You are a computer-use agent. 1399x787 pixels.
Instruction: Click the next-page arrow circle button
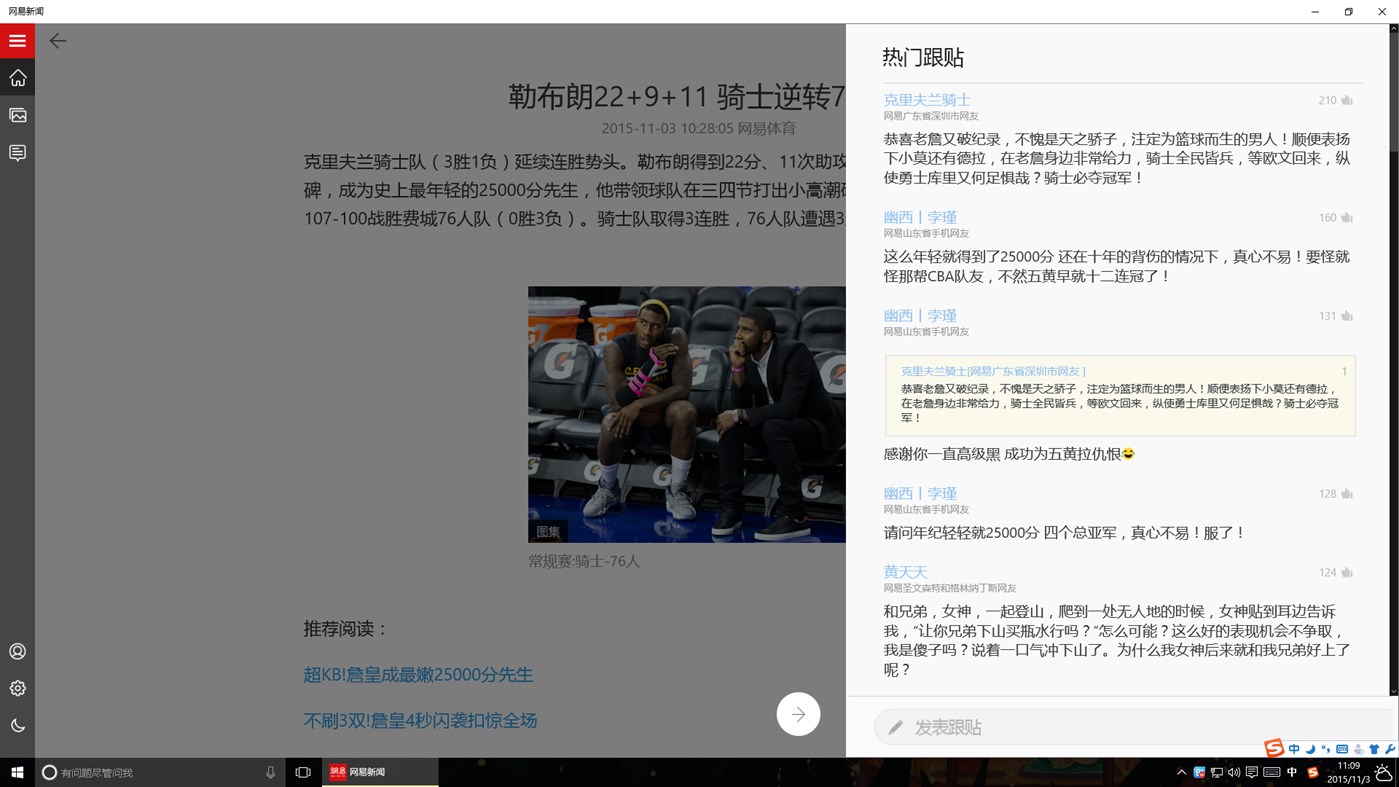click(798, 713)
